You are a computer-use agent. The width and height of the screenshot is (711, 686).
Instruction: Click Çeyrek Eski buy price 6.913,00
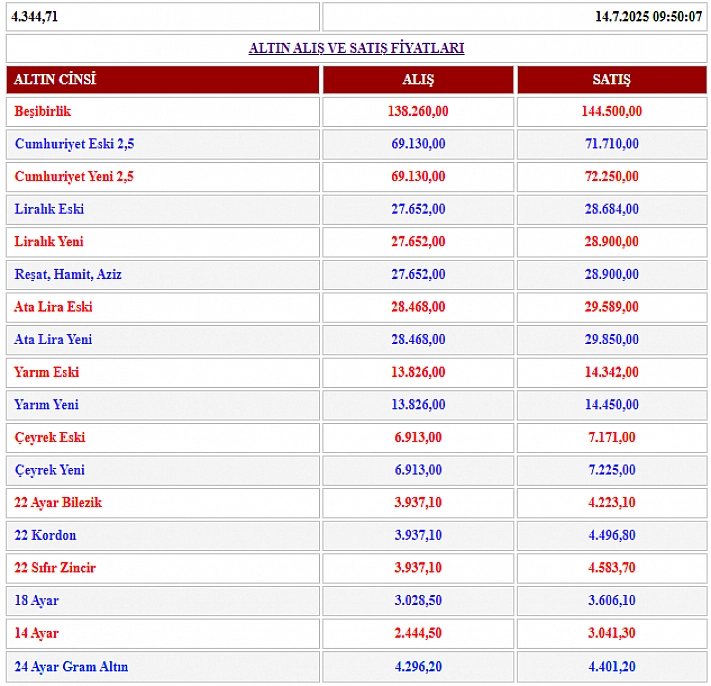[418, 438]
